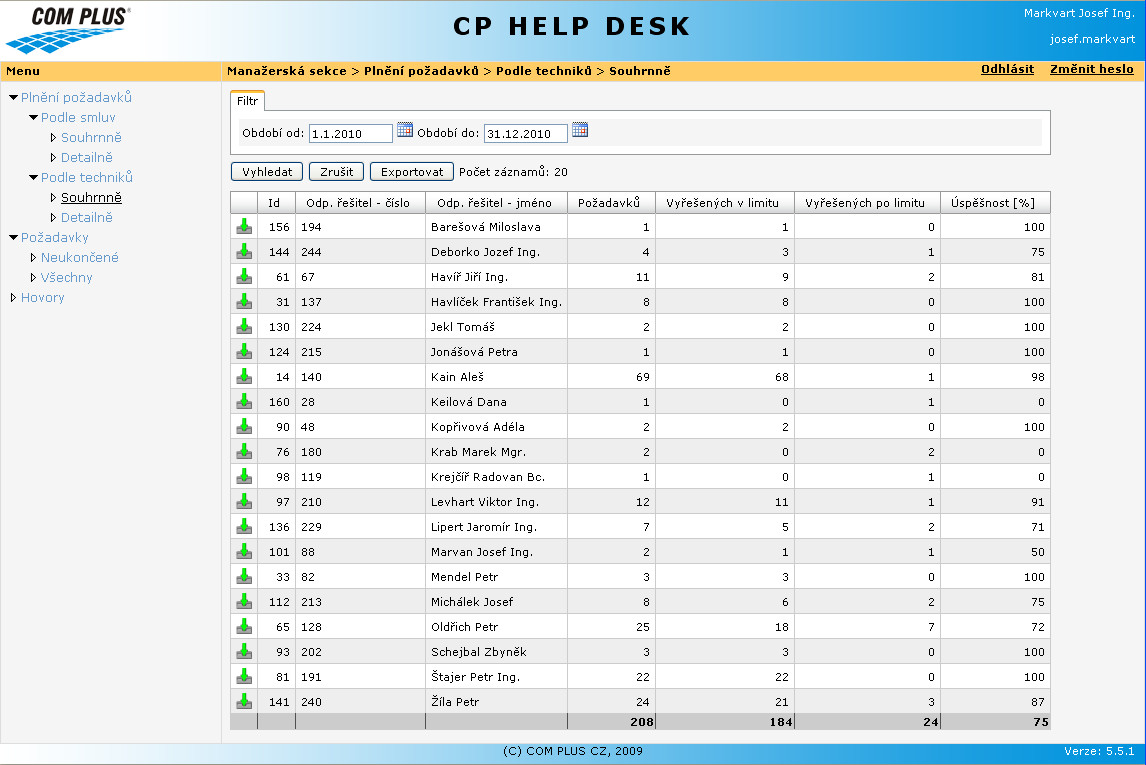Open the Plnění požadavků menu label
This screenshot has height=765, width=1146.
tap(76, 97)
